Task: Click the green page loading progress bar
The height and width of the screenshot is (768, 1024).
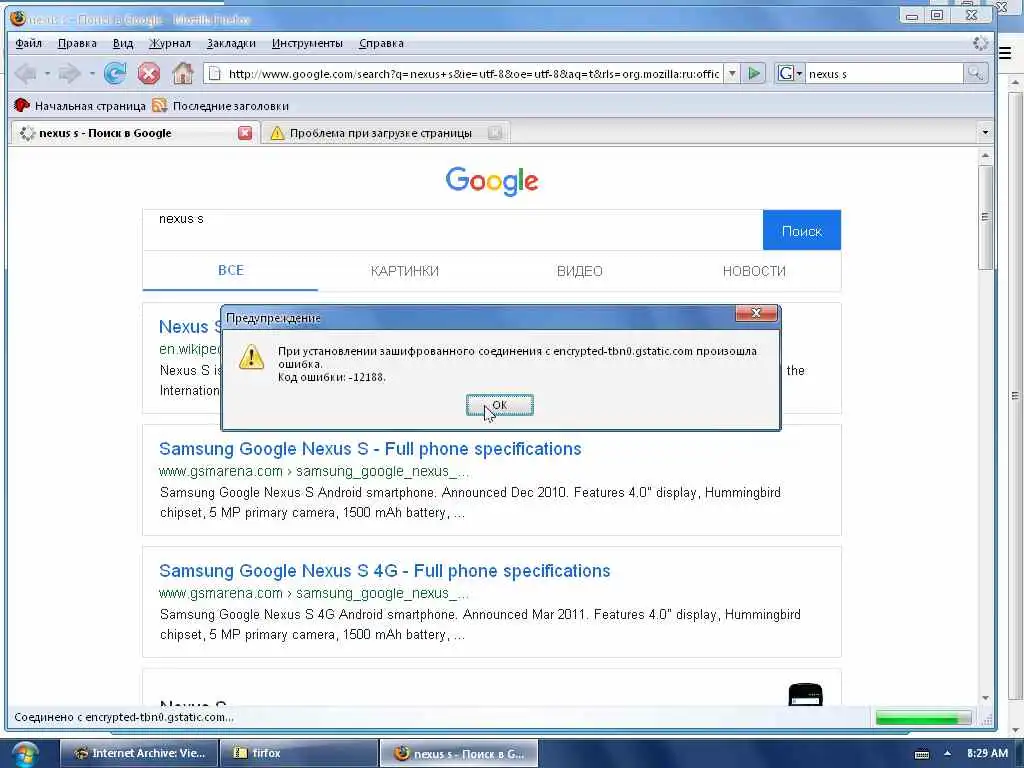Action: 923,718
